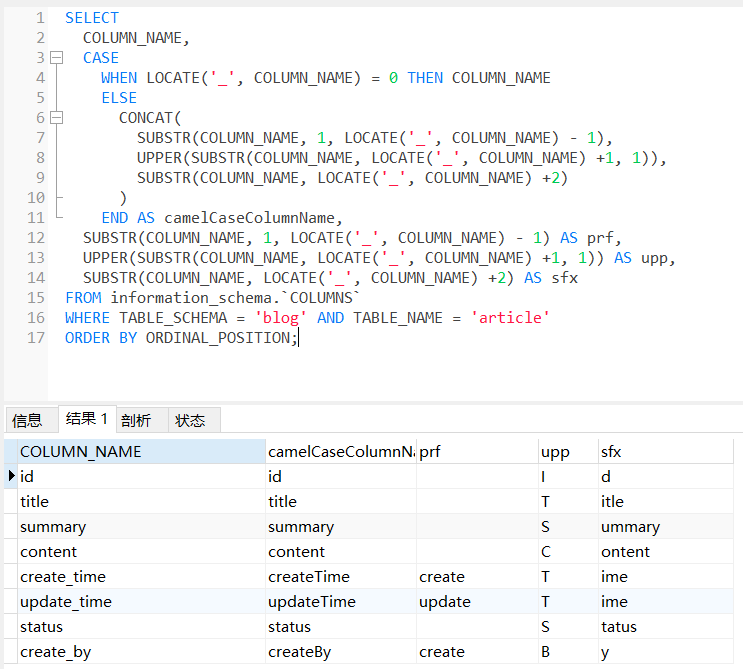Click the 'C' cell in upp column

pyautogui.click(x=569, y=552)
